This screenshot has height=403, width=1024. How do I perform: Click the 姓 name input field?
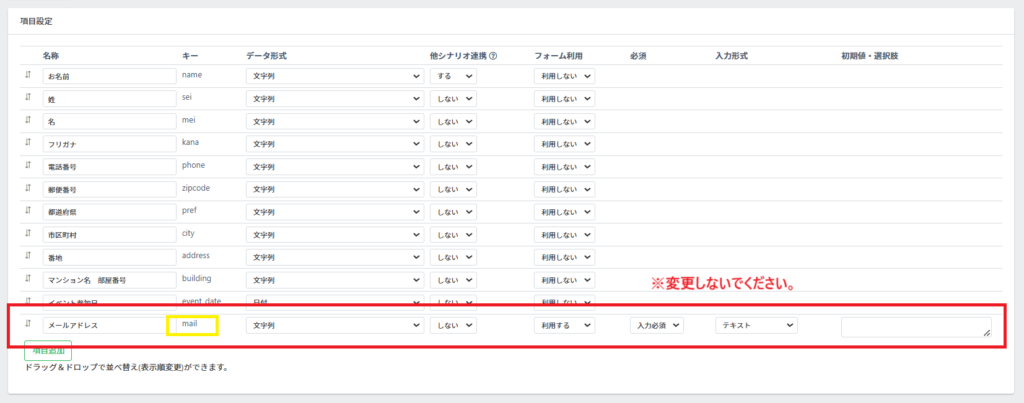pyautogui.click(x=109, y=99)
